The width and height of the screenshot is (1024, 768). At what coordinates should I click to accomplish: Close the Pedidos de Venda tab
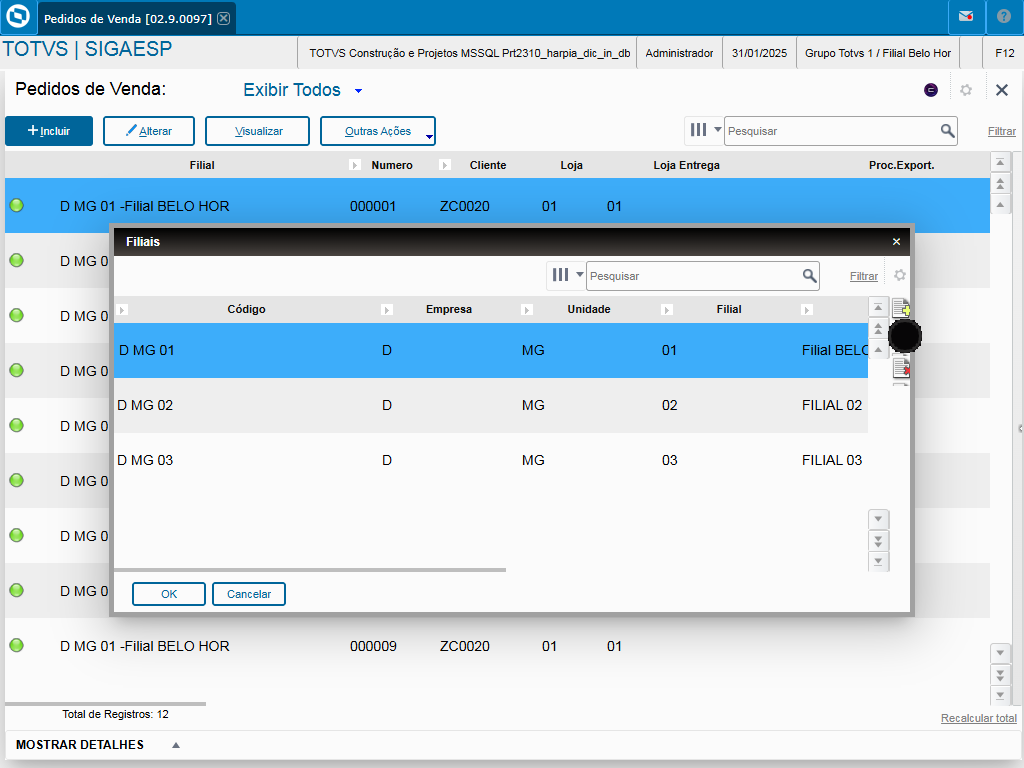click(223, 18)
